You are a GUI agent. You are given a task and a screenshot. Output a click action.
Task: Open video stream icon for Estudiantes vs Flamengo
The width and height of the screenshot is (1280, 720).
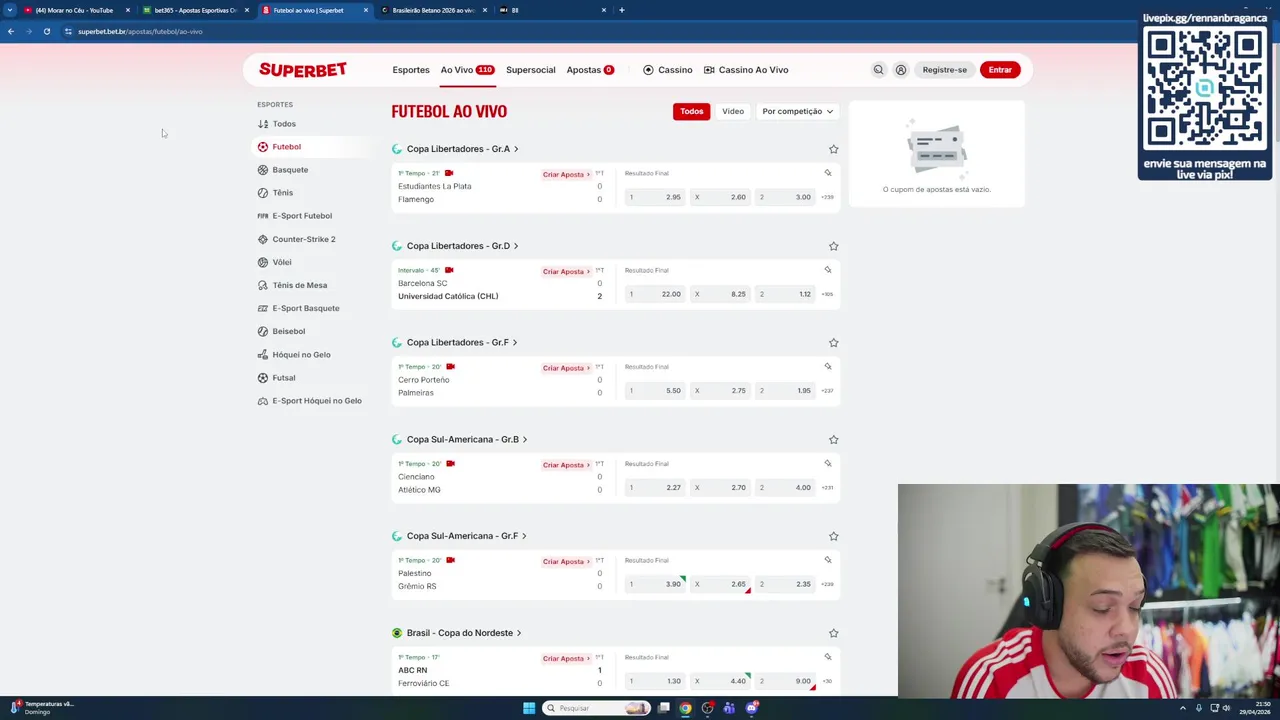pyautogui.click(x=449, y=173)
